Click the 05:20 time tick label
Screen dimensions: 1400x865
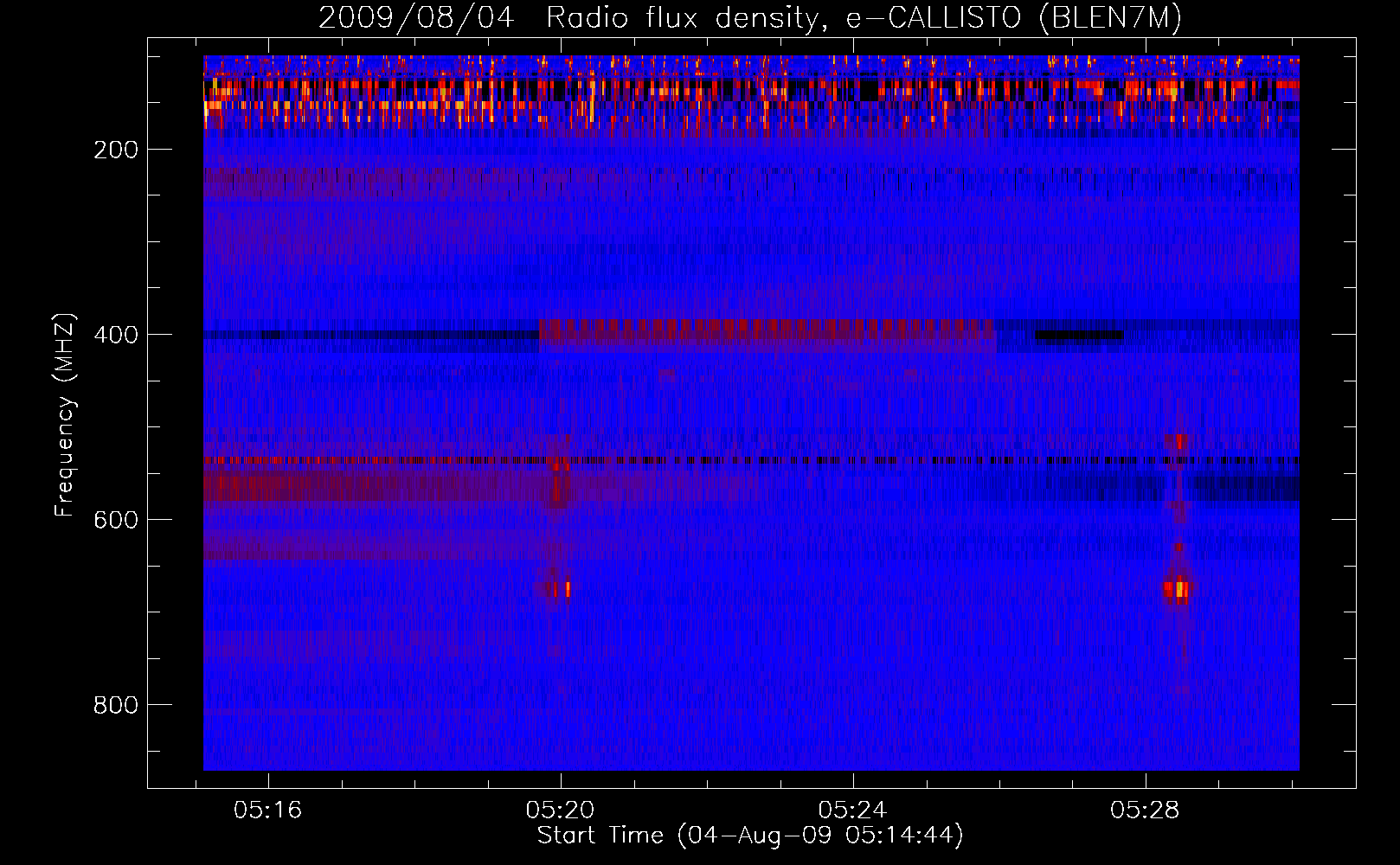point(560,810)
